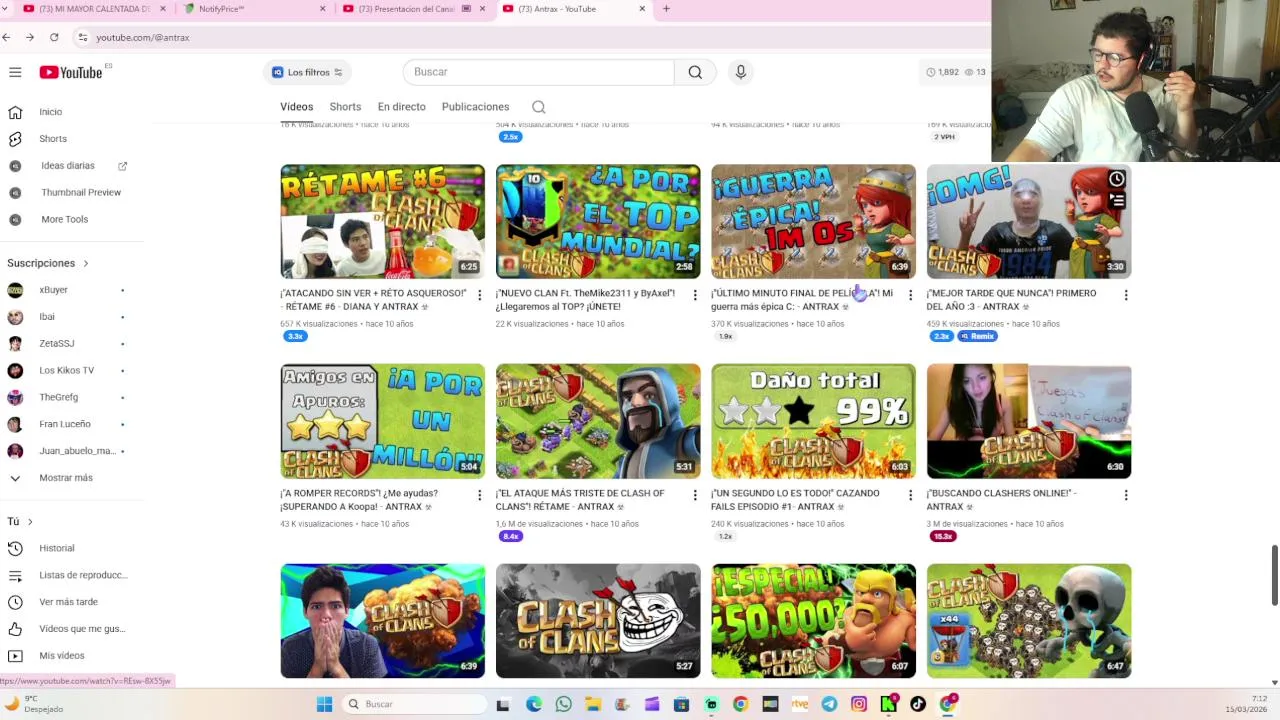Click the browser address bar URL
The width and height of the screenshot is (1280, 720).
(143, 37)
